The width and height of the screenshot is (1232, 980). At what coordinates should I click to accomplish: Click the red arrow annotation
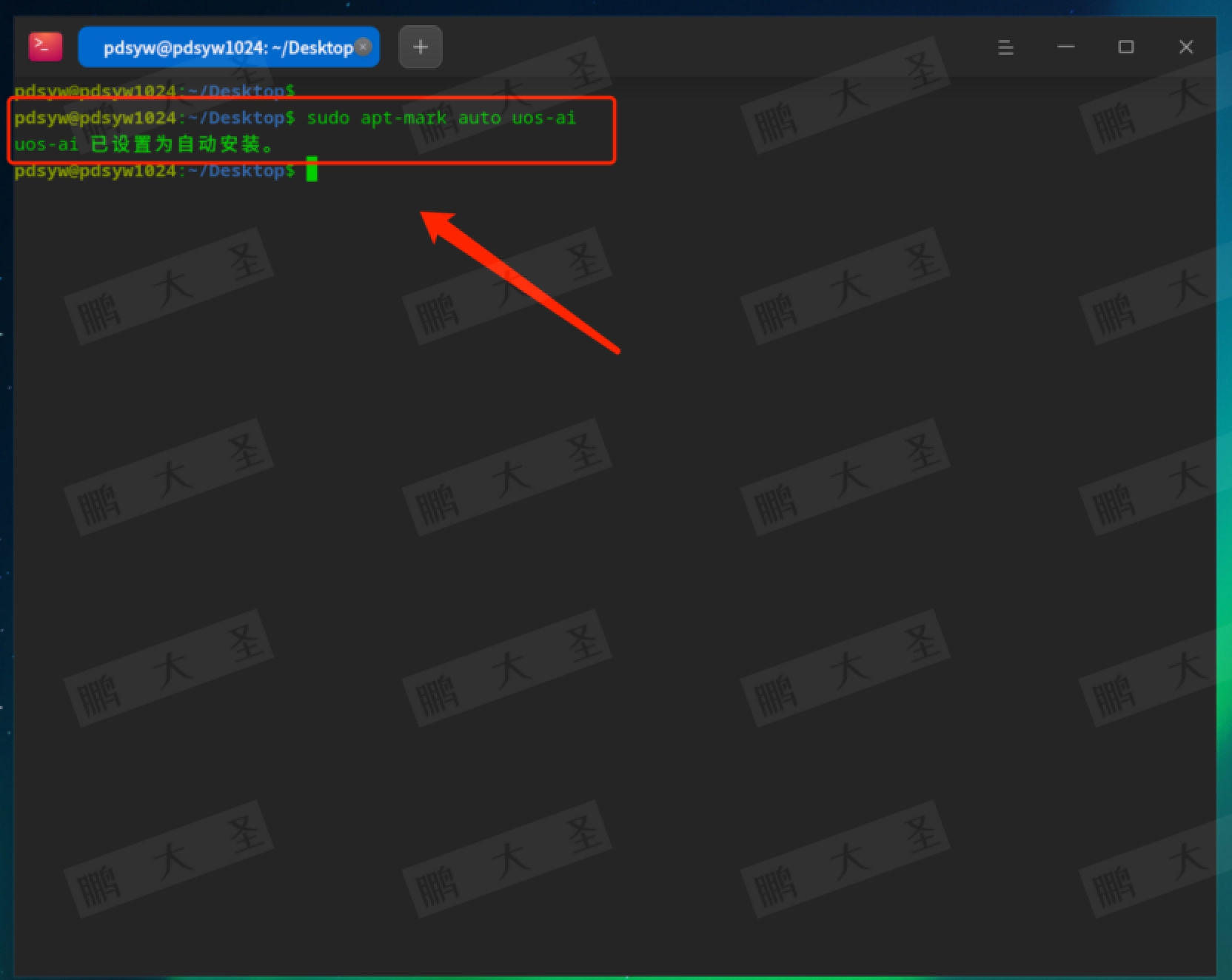(x=518, y=281)
